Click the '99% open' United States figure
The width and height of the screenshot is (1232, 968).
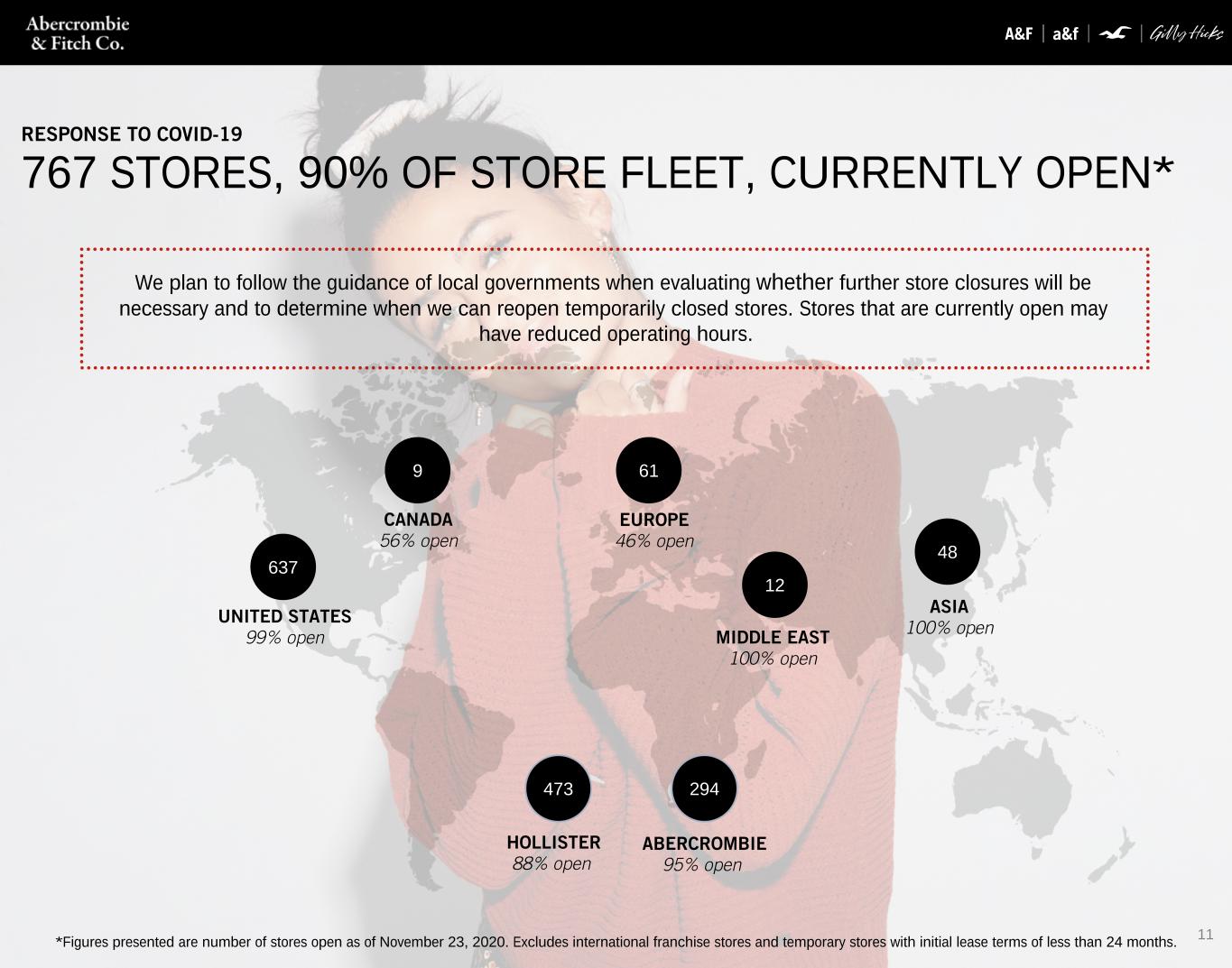pos(285,638)
